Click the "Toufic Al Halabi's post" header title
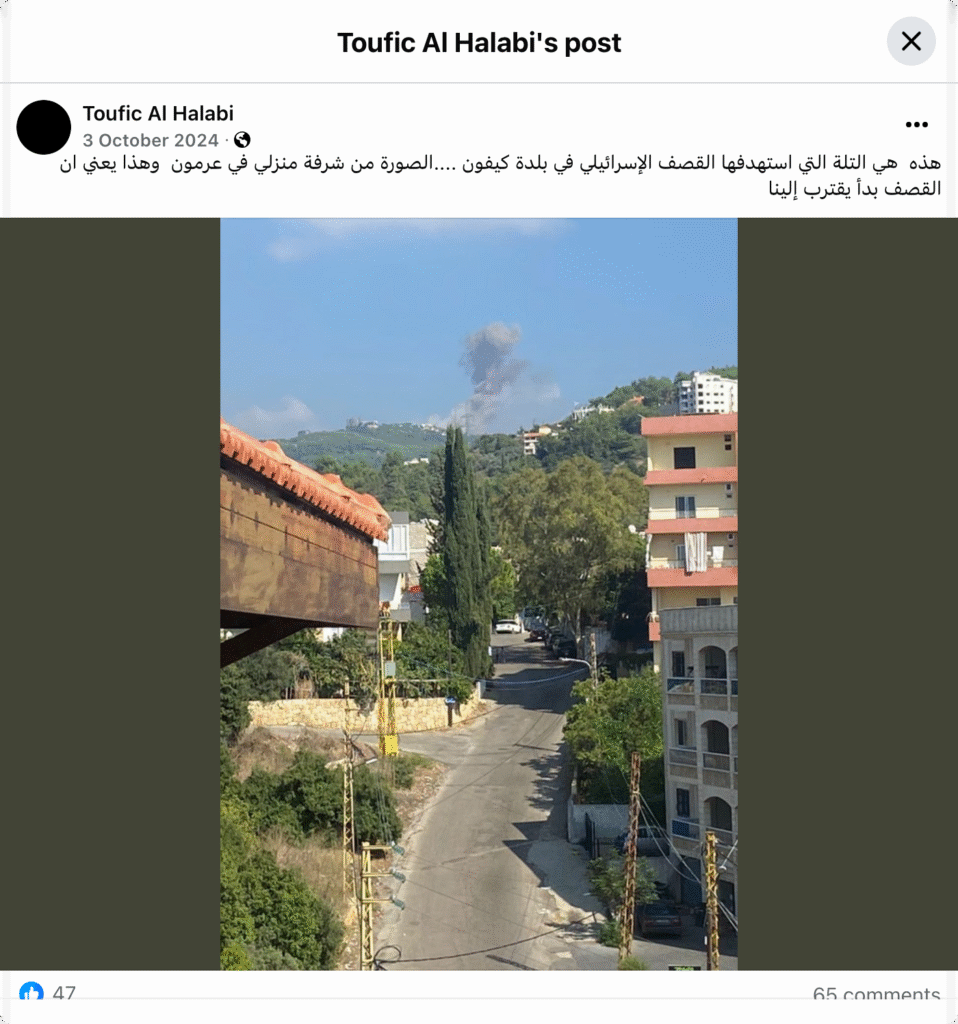 point(479,43)
